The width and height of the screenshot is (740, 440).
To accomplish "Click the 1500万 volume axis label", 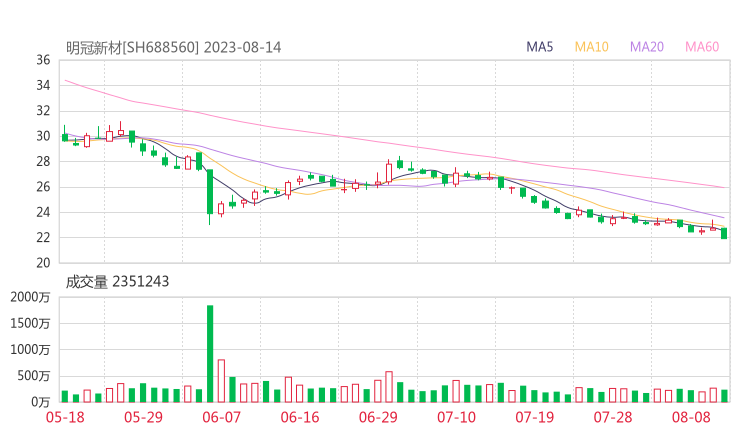I will pos(30,324).
